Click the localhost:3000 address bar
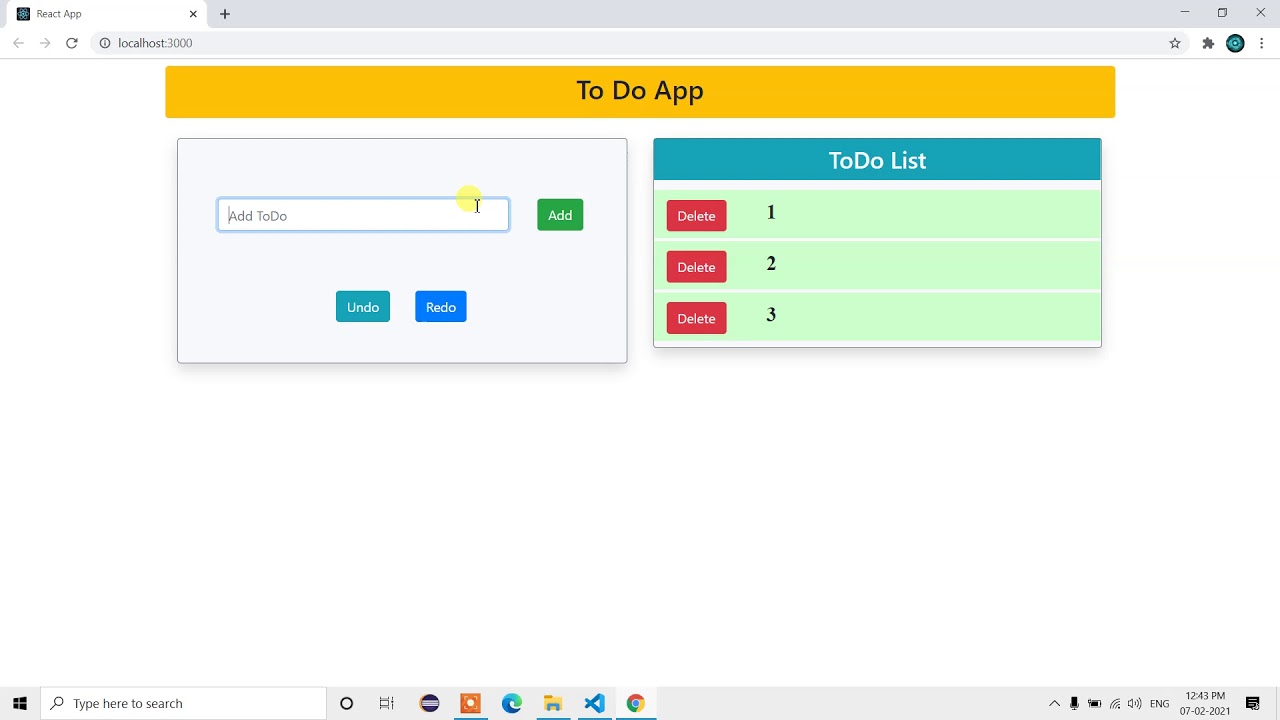 640,43
